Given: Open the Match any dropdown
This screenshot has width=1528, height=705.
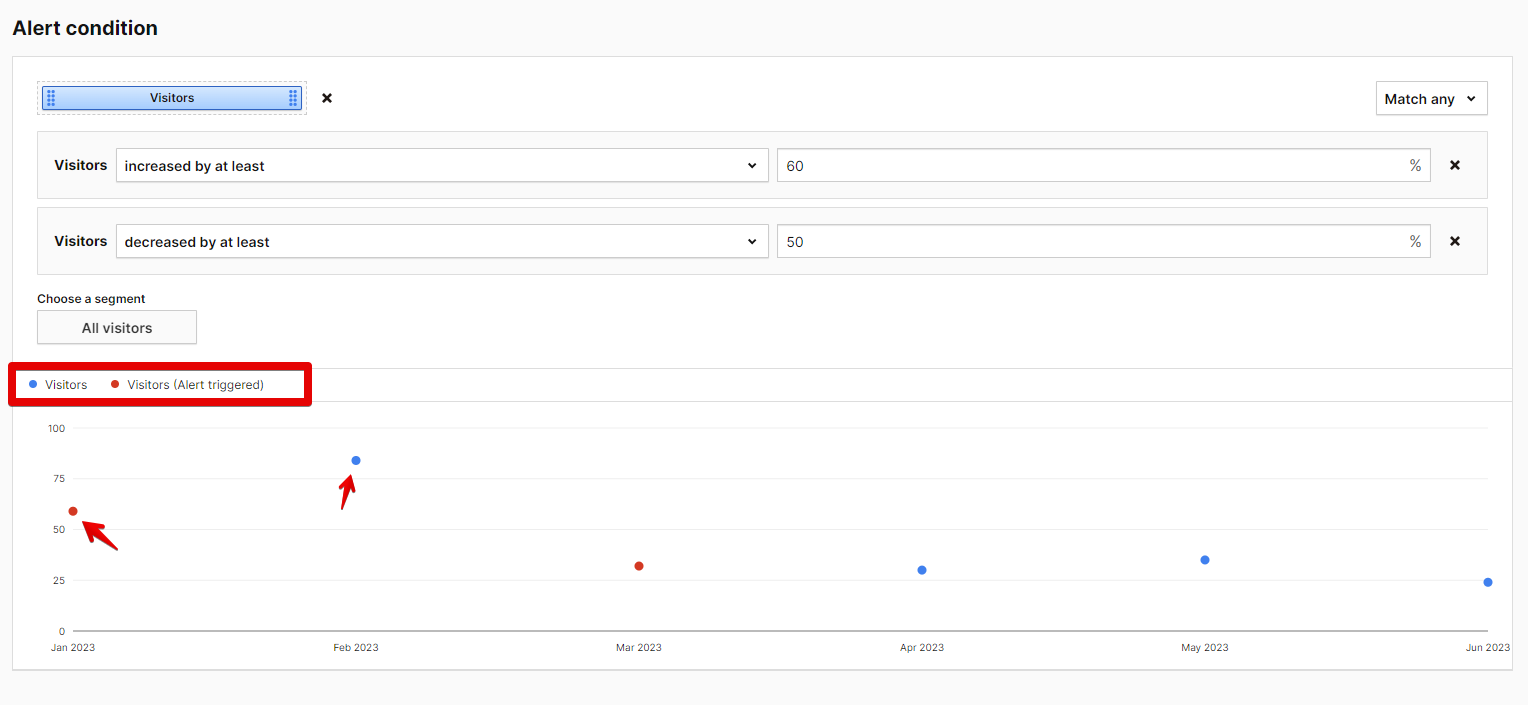Looking at the screenshot, I should pyautogui.click(x=1431, y=99).
